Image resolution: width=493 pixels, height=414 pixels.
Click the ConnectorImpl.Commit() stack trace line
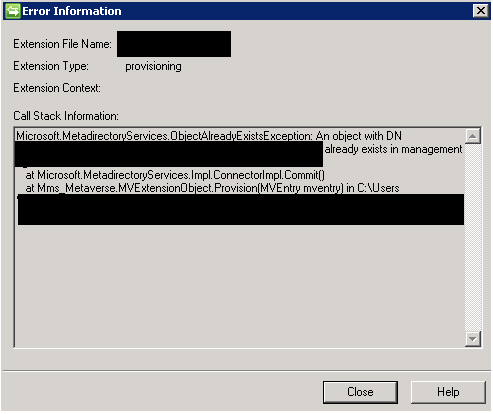tap(175, 175)
